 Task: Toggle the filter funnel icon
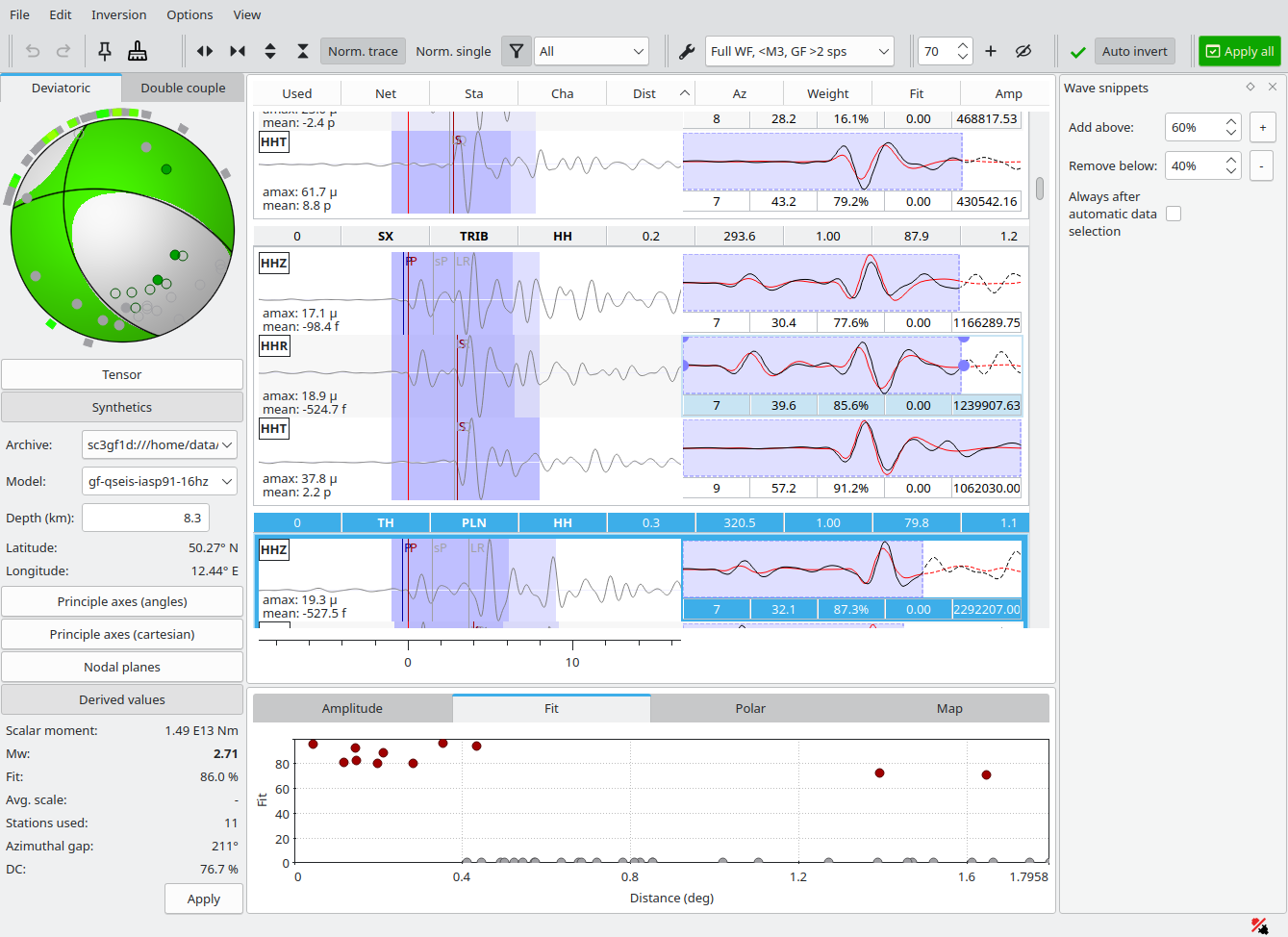point(517,51)
